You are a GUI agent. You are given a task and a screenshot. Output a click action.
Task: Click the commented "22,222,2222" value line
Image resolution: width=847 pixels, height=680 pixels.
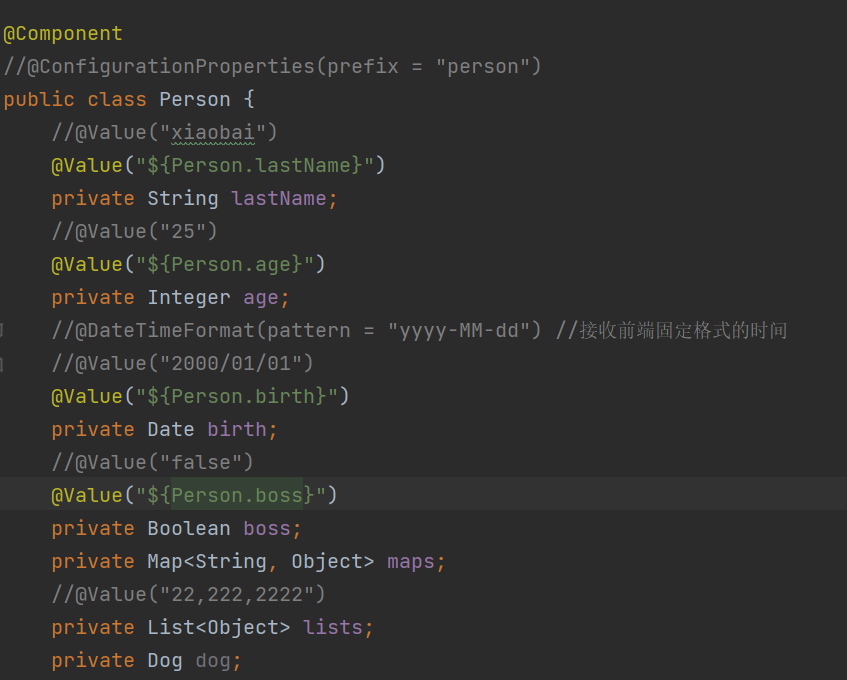(189, 595)
